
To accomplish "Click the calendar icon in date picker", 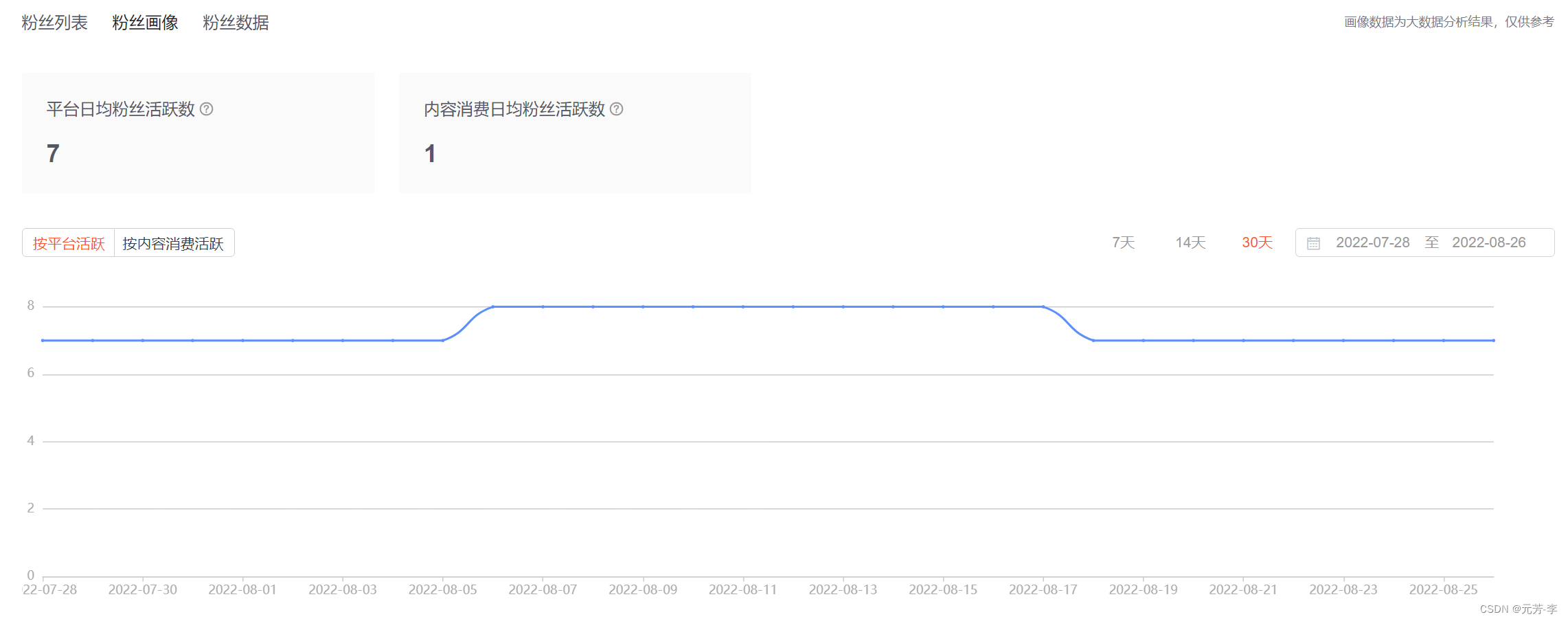I will click(1313, 243).
